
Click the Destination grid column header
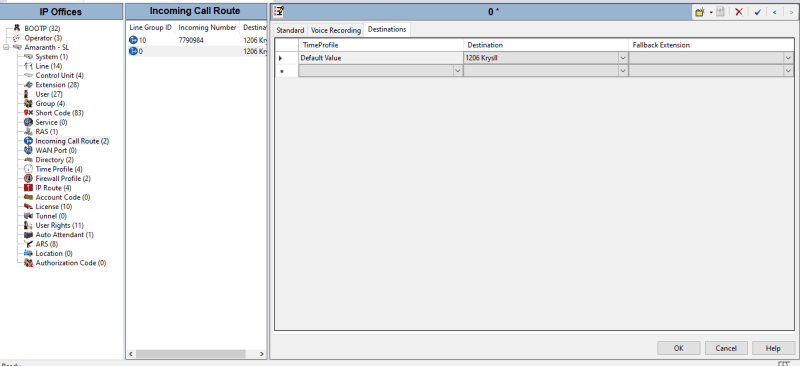click(546, 45)
